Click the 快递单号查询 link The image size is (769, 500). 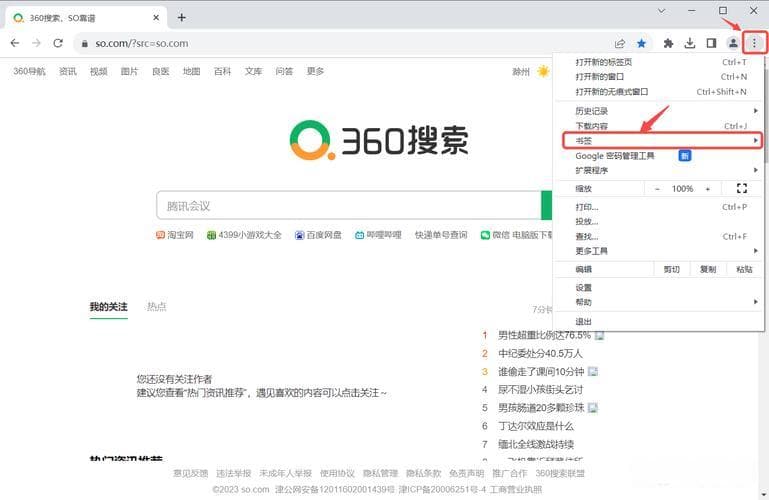tap(441, 235)
